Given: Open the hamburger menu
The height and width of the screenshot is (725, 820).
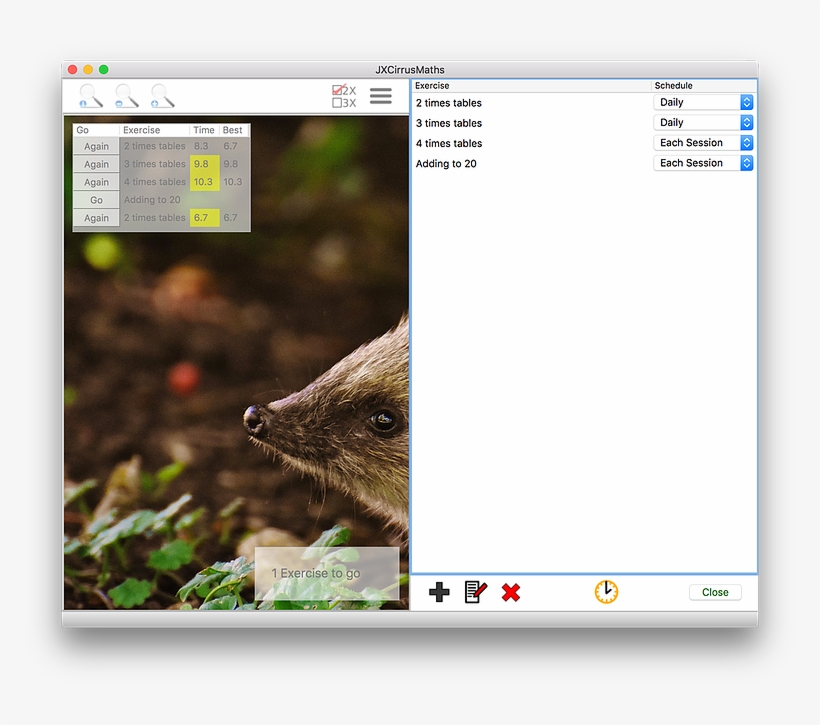Looking at the screenshot, I should coord(381,96).
